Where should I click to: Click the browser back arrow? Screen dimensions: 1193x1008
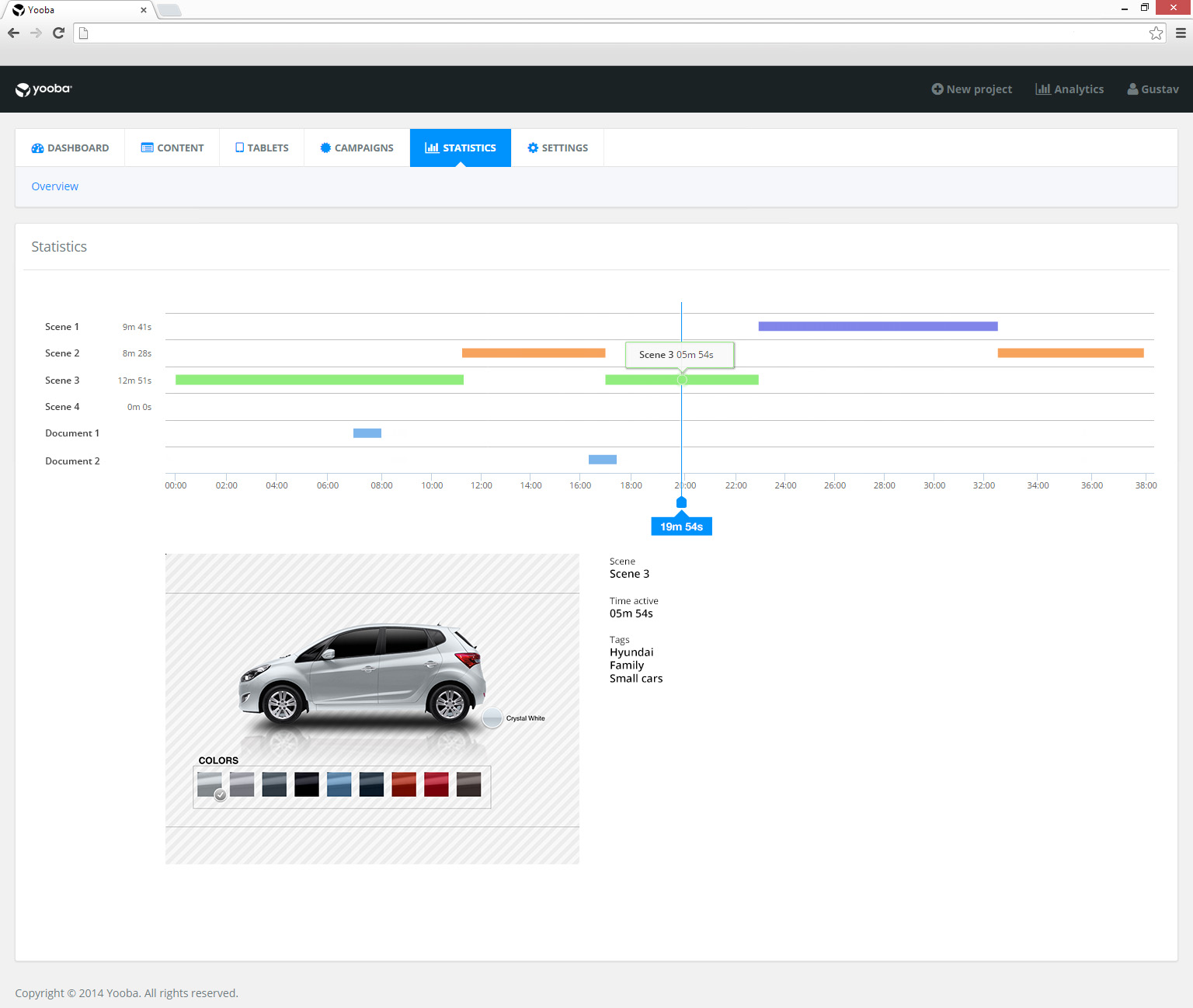[13, 33]
